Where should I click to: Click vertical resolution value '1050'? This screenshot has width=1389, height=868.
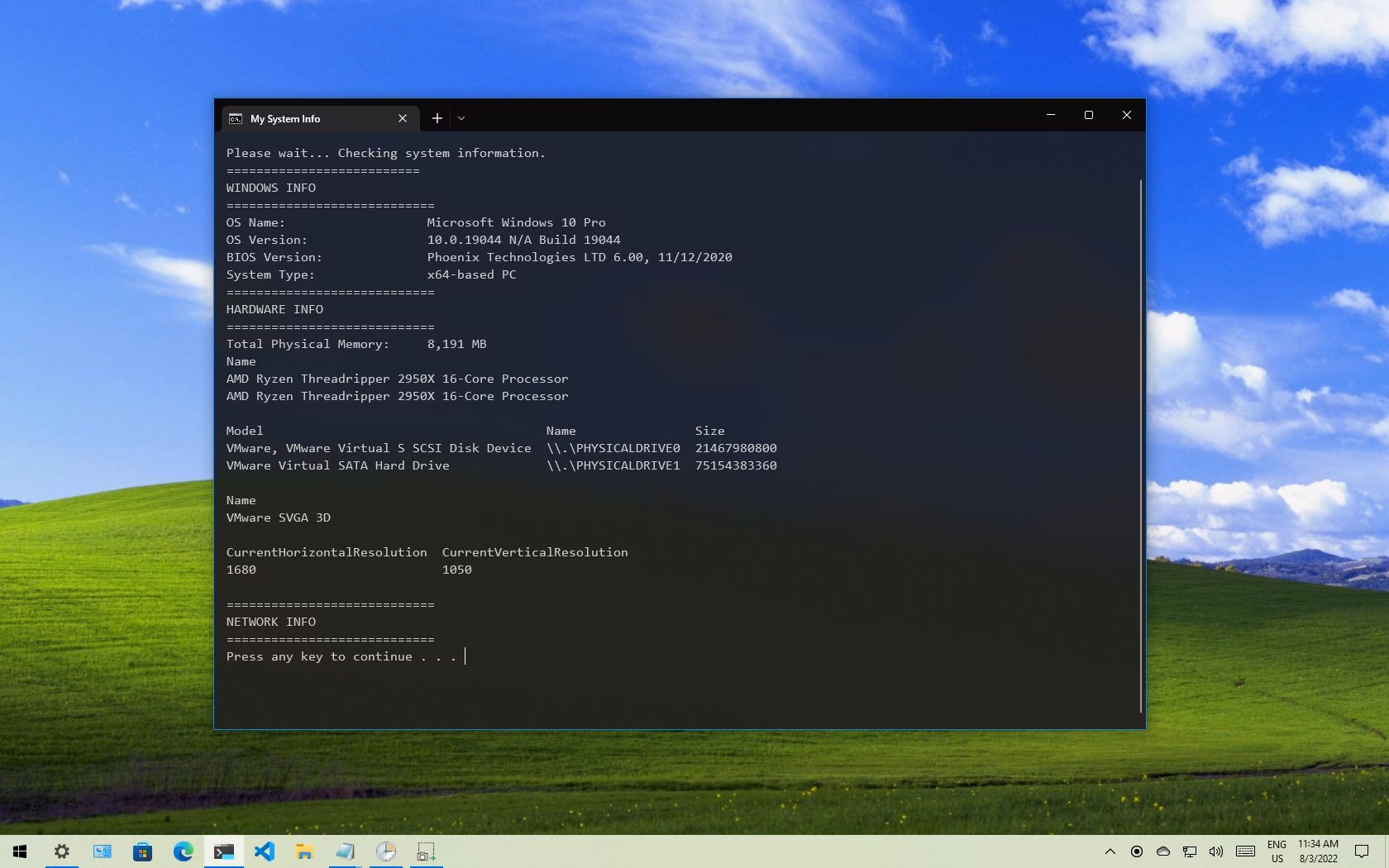(x=457, y=570)
